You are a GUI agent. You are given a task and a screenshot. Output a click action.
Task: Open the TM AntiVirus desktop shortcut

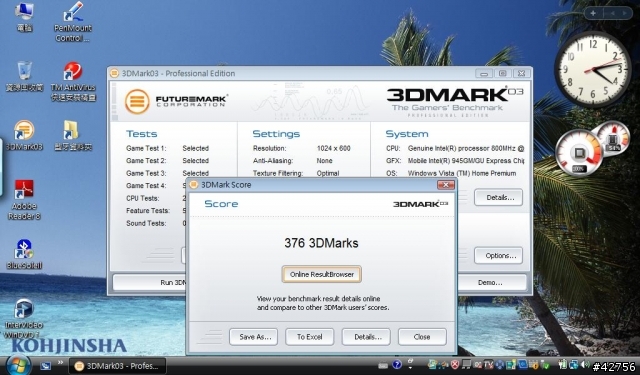(x=73, y=81)
